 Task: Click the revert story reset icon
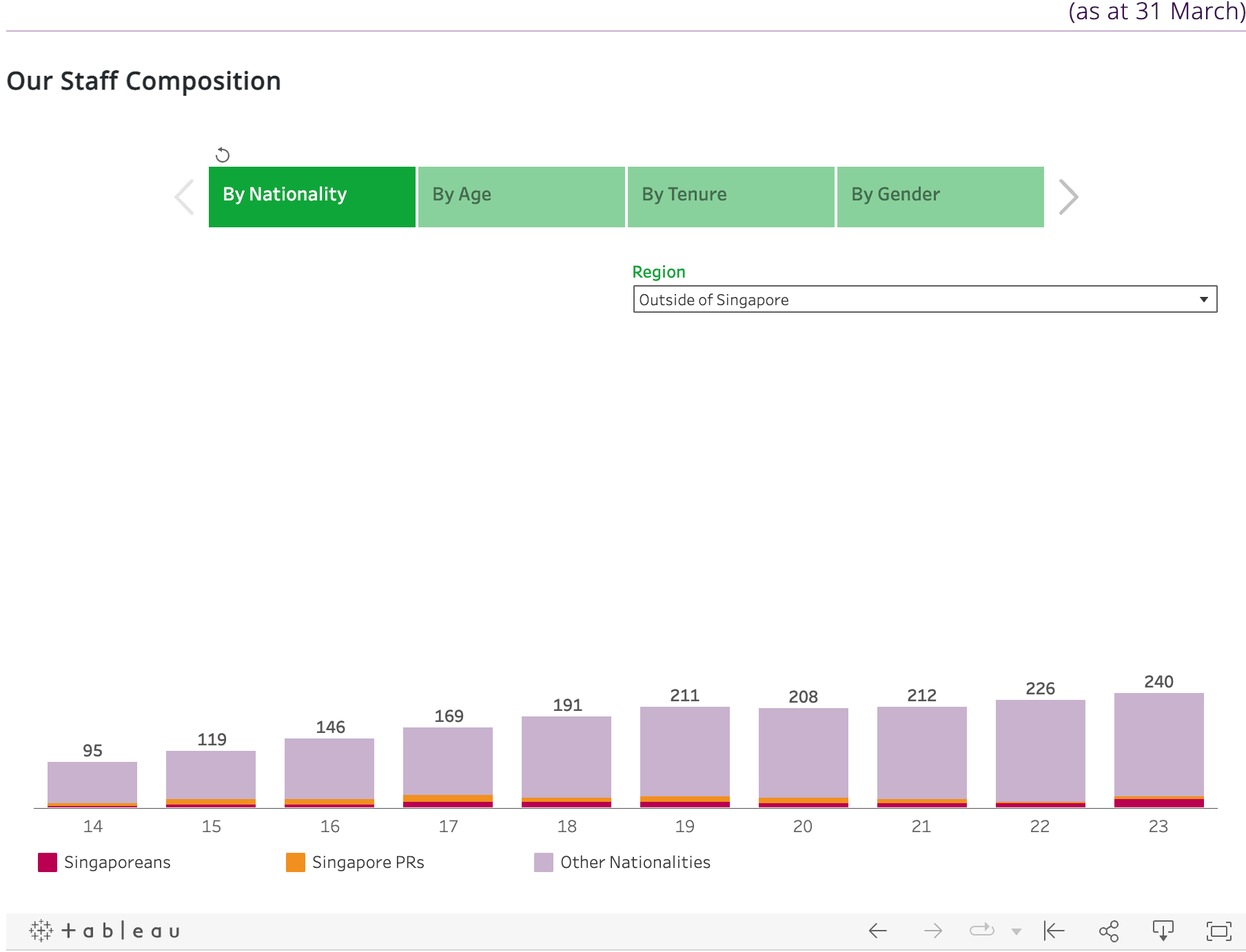point(222,155)
